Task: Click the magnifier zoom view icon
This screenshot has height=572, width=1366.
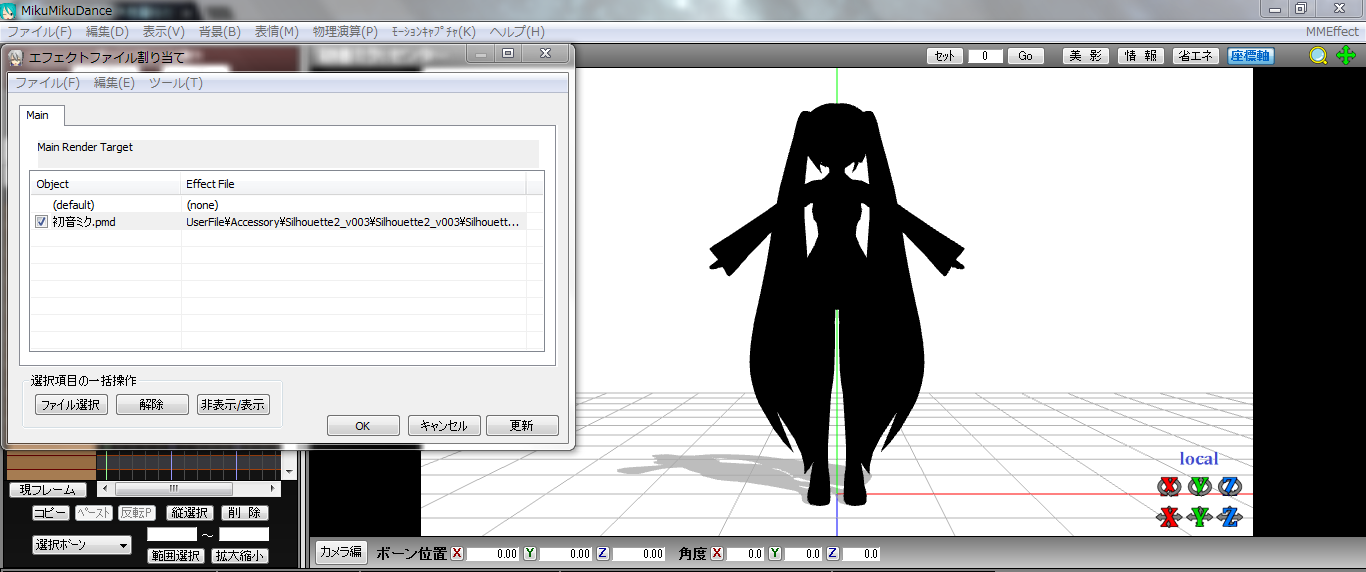Action: click(x=1319, y=56)
